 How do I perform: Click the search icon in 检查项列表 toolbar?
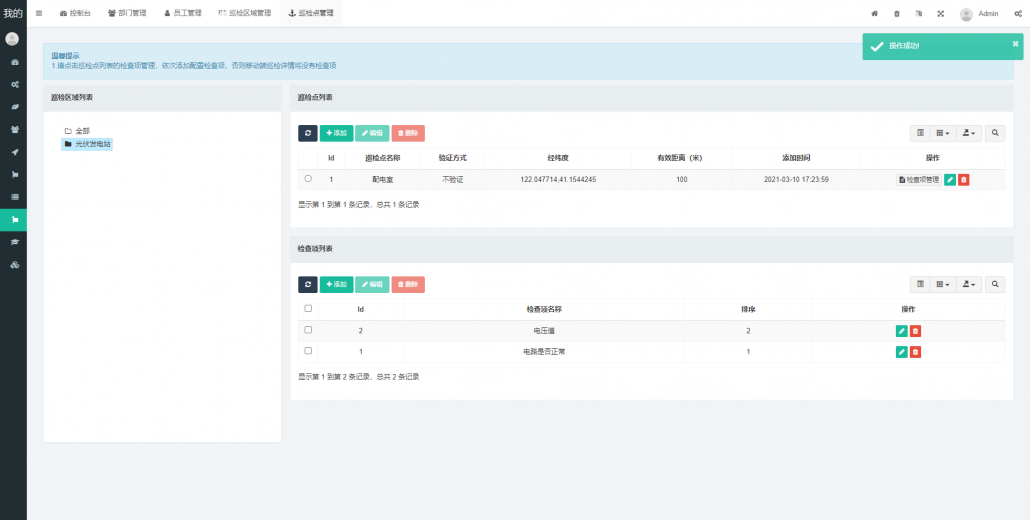pyautogui.click(x=996, y=284)
